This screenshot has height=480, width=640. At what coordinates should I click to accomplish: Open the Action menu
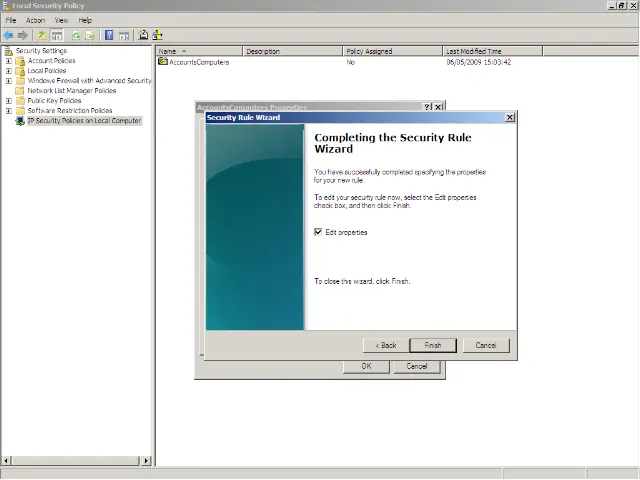(x=35, y=20)
